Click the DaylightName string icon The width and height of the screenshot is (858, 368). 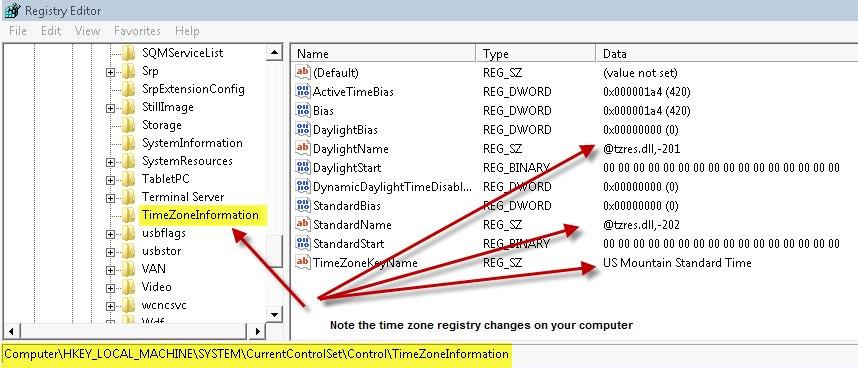[303, 148]
